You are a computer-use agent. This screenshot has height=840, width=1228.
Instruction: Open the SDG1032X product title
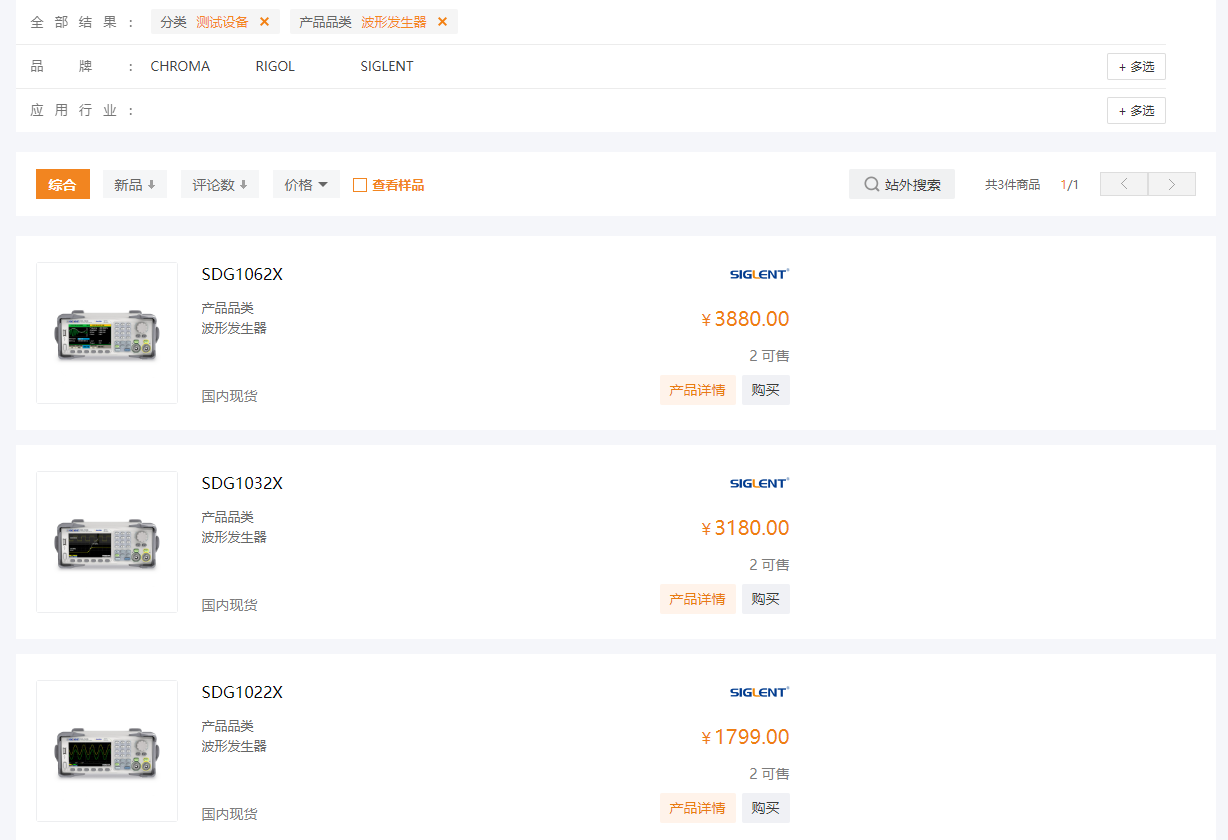point(242,484)
